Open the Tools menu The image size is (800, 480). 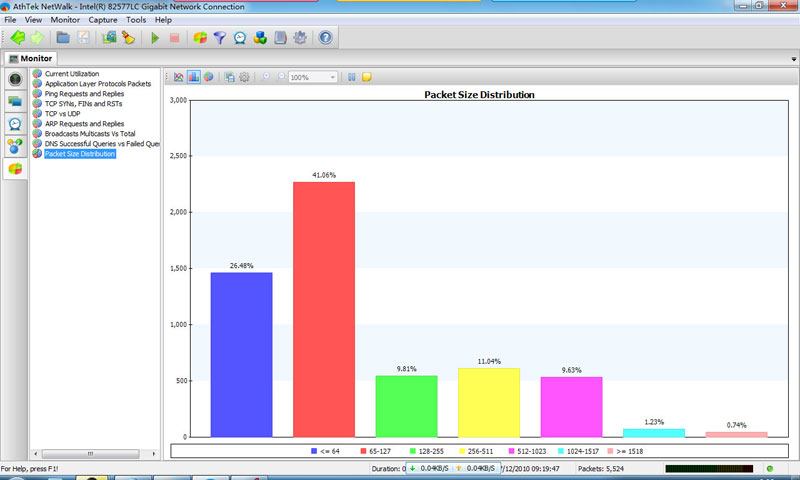[x=136, y=20]
